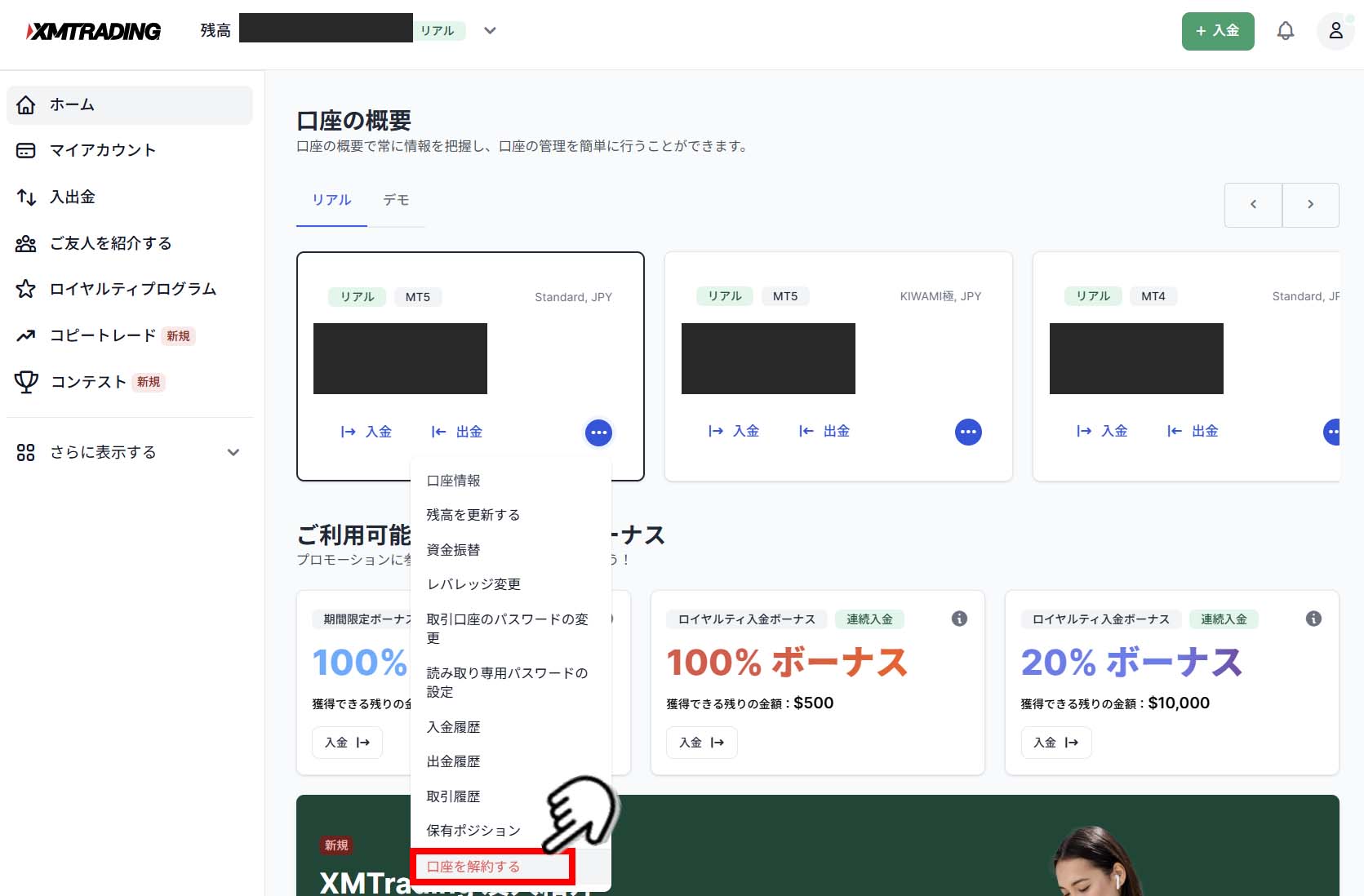Select 保有ポジション from the menu

click(511, 831)
